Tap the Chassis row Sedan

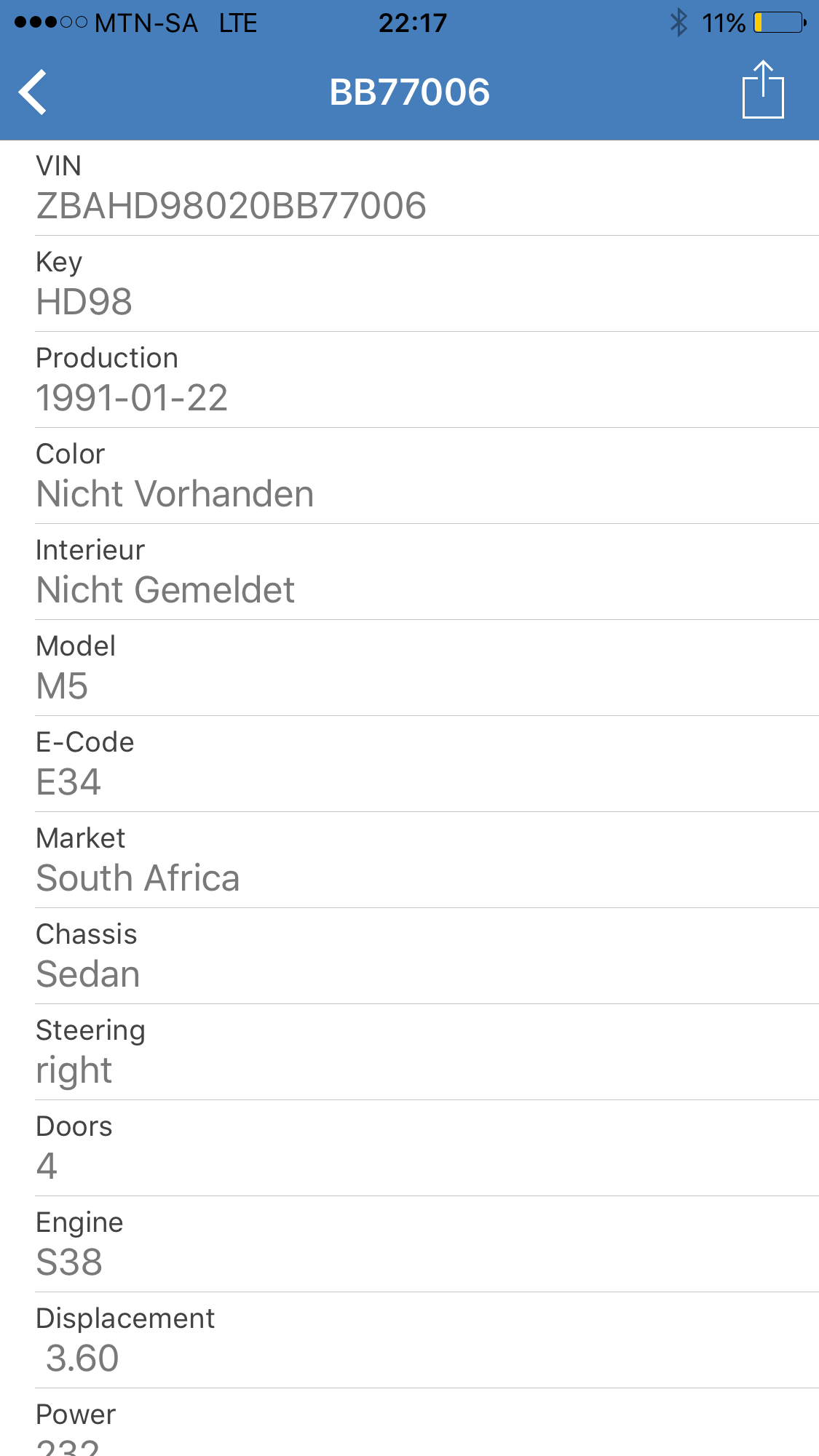click(x=409, y=956)
